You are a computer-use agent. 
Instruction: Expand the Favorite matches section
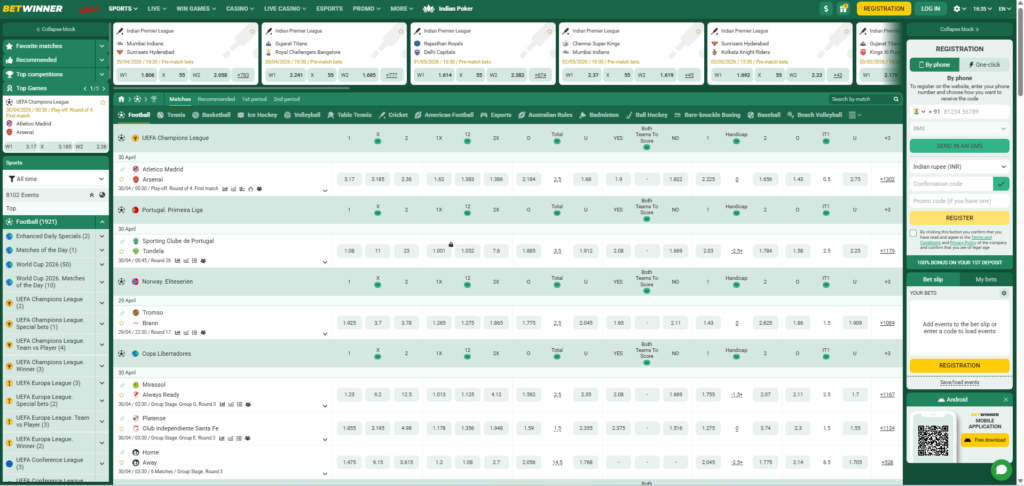(102, 46)
